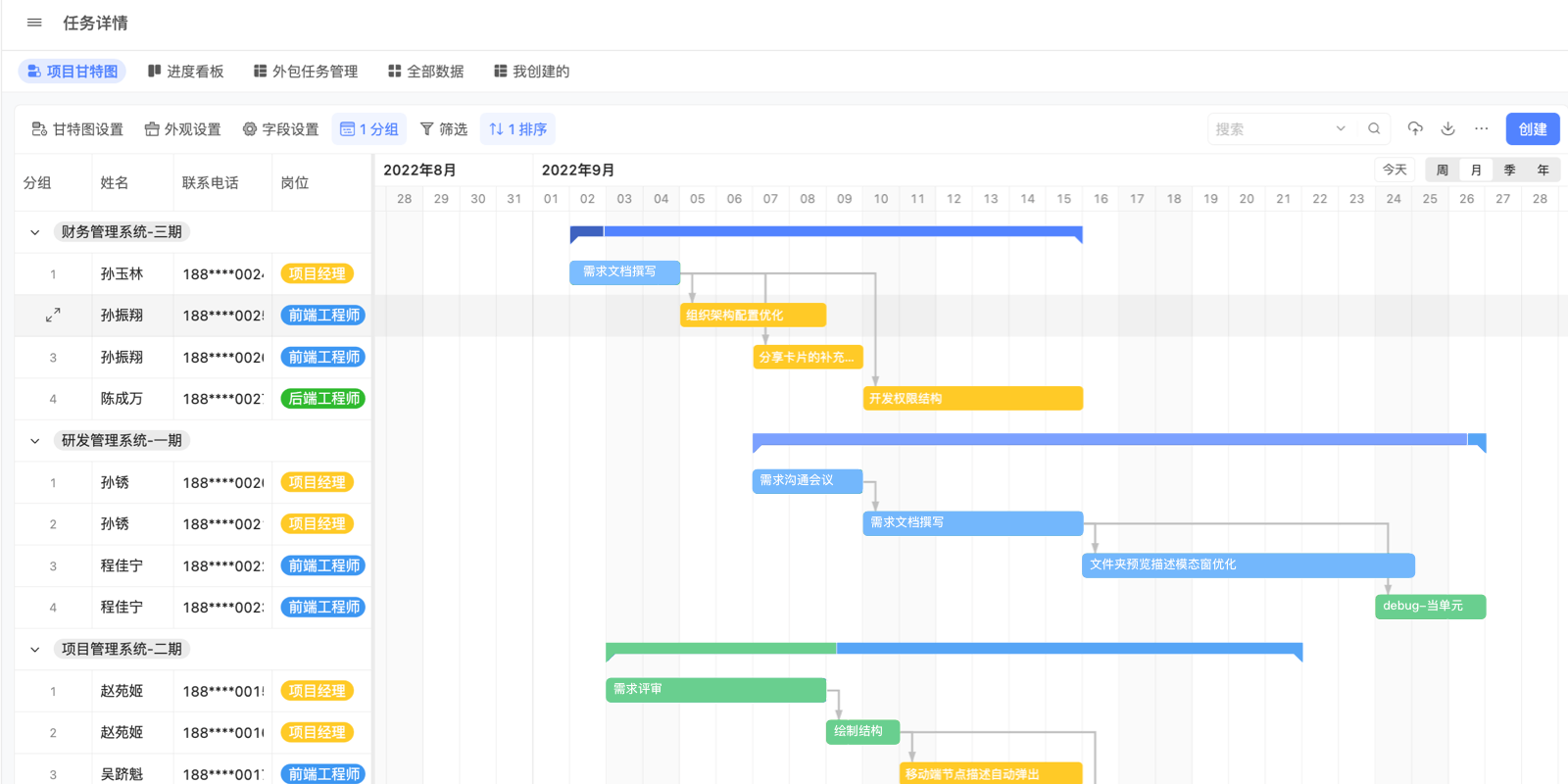Screen dimensions: 1568x784
Task: Click the search magnifier icon
Action: [x=1374, y=128]
